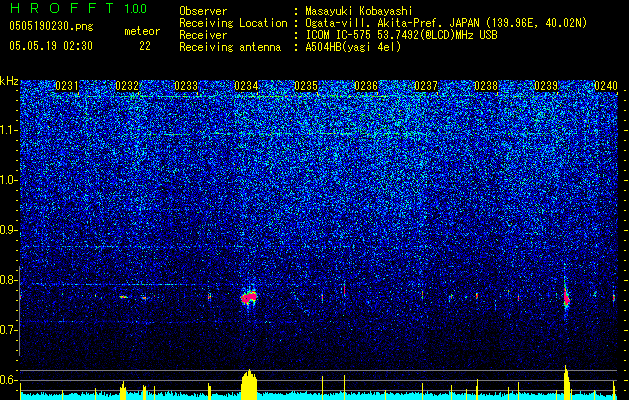
Task: Click the widest yellow intensity peak at 0234
Action: pyautogui.click(x=249, y=384)
